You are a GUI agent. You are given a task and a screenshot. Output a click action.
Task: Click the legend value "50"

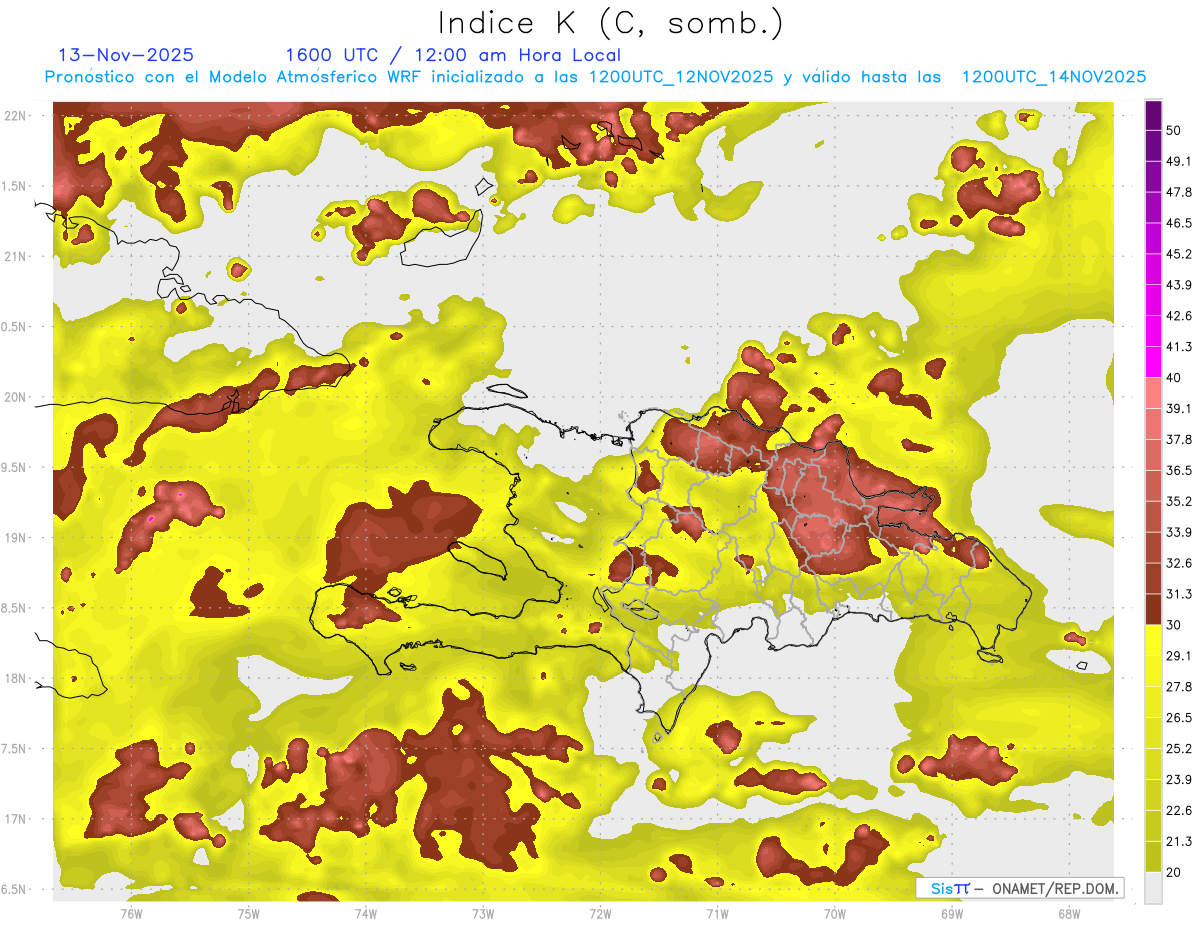1173,130
